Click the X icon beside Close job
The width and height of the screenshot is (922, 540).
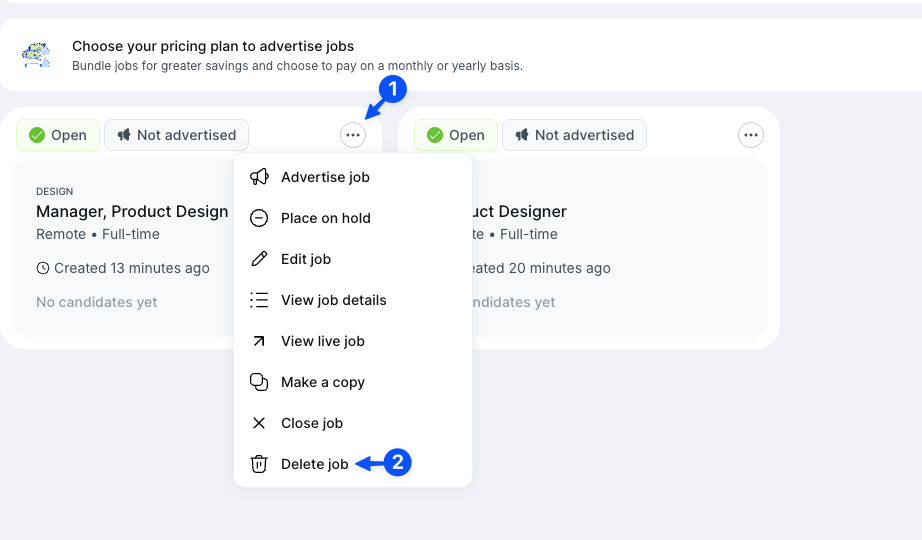[259, 423]
